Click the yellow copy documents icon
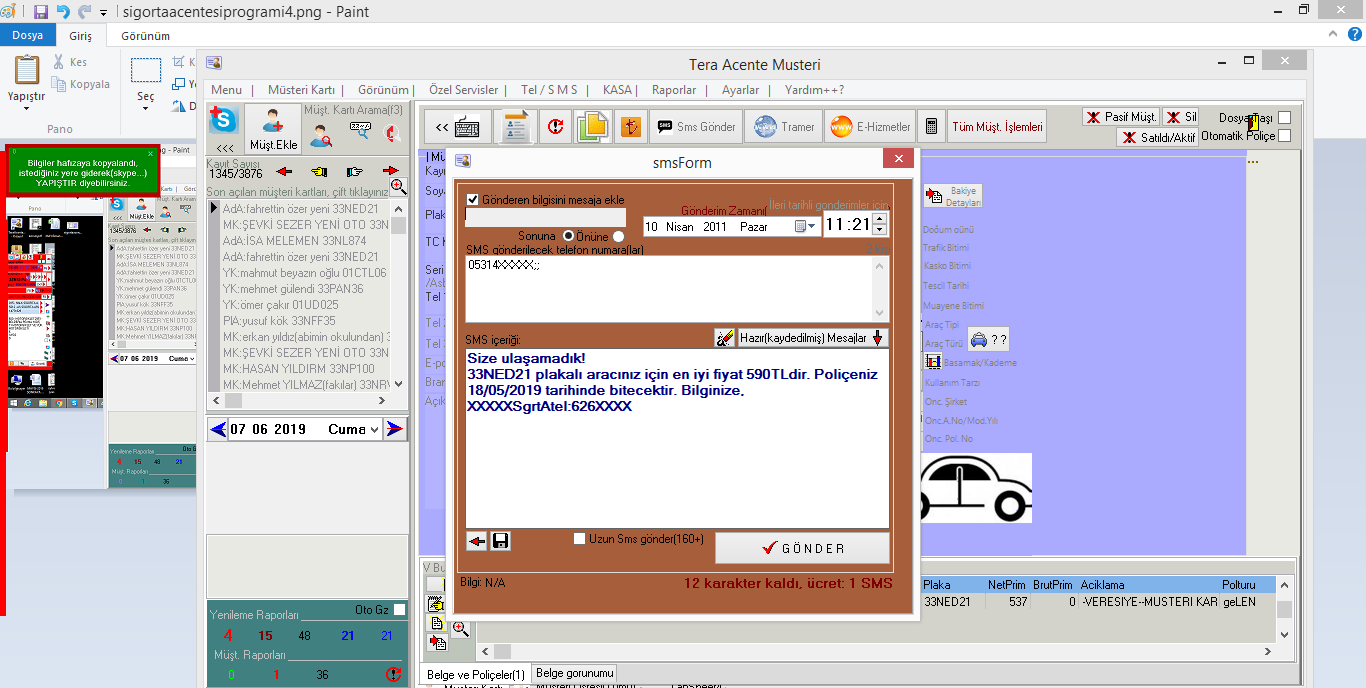The image size is (1366, 688). tap(593, 127)
